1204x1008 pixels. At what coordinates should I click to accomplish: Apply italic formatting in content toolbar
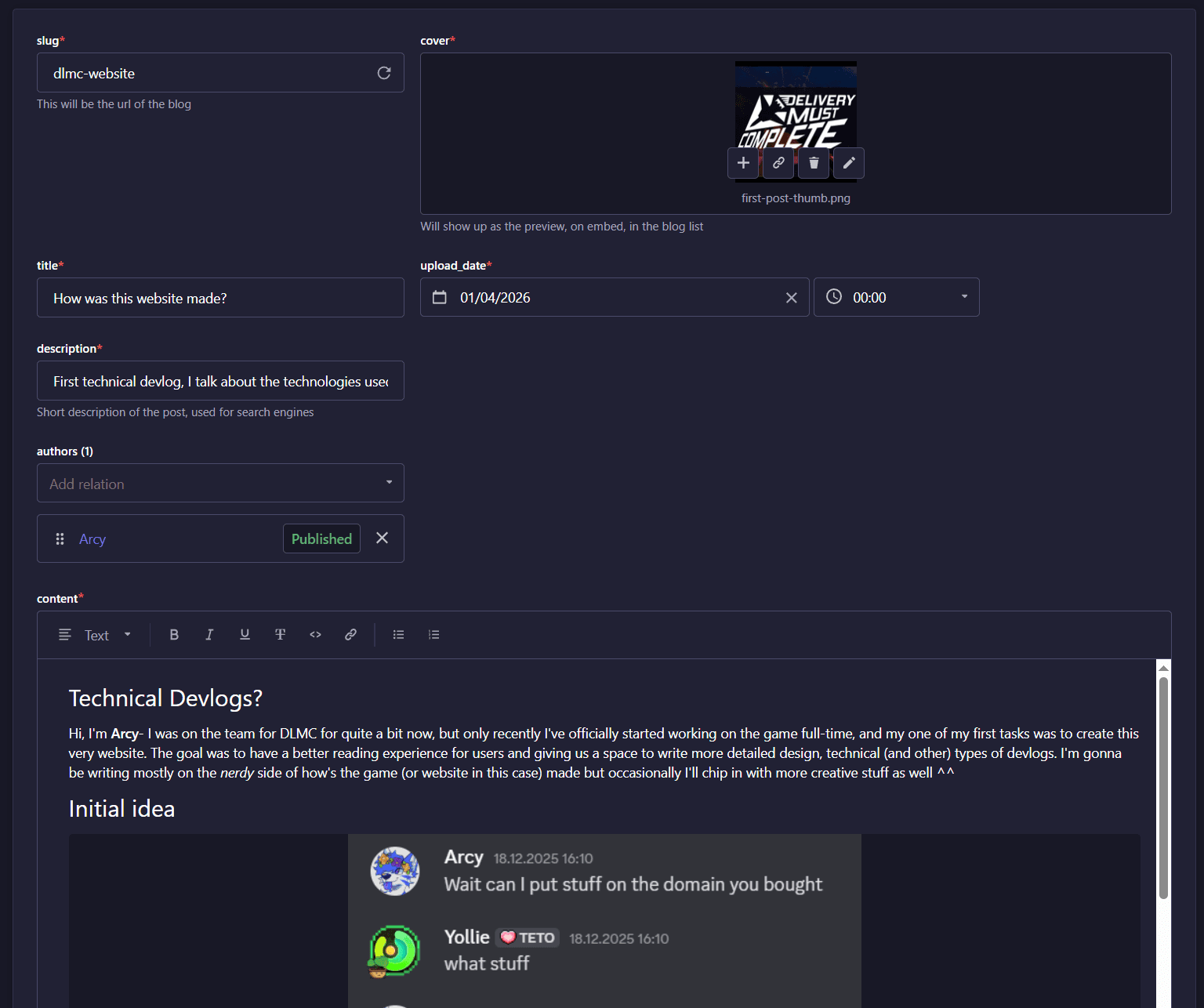coord(209,634)
